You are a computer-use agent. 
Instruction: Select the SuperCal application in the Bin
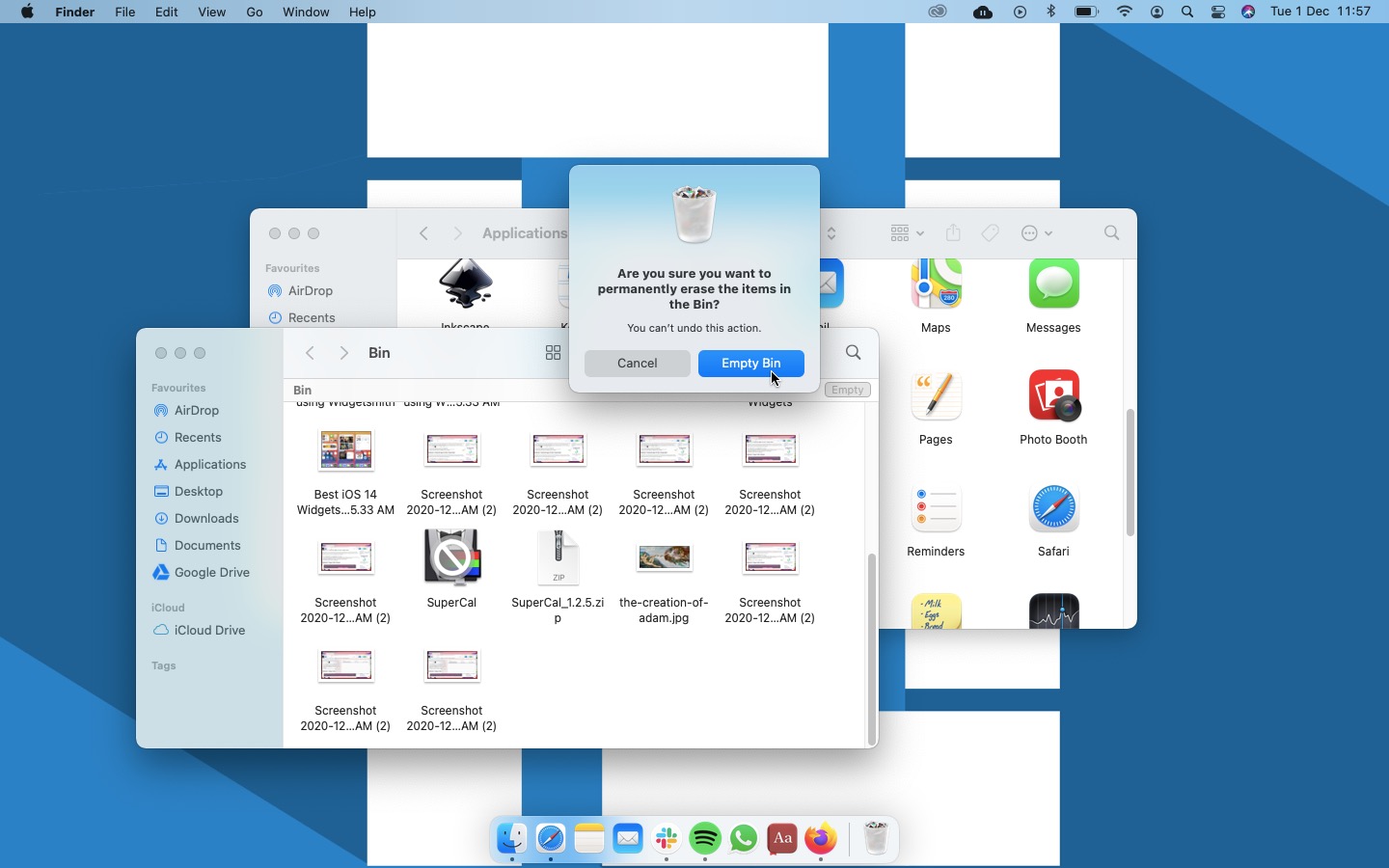click(451, 557)
